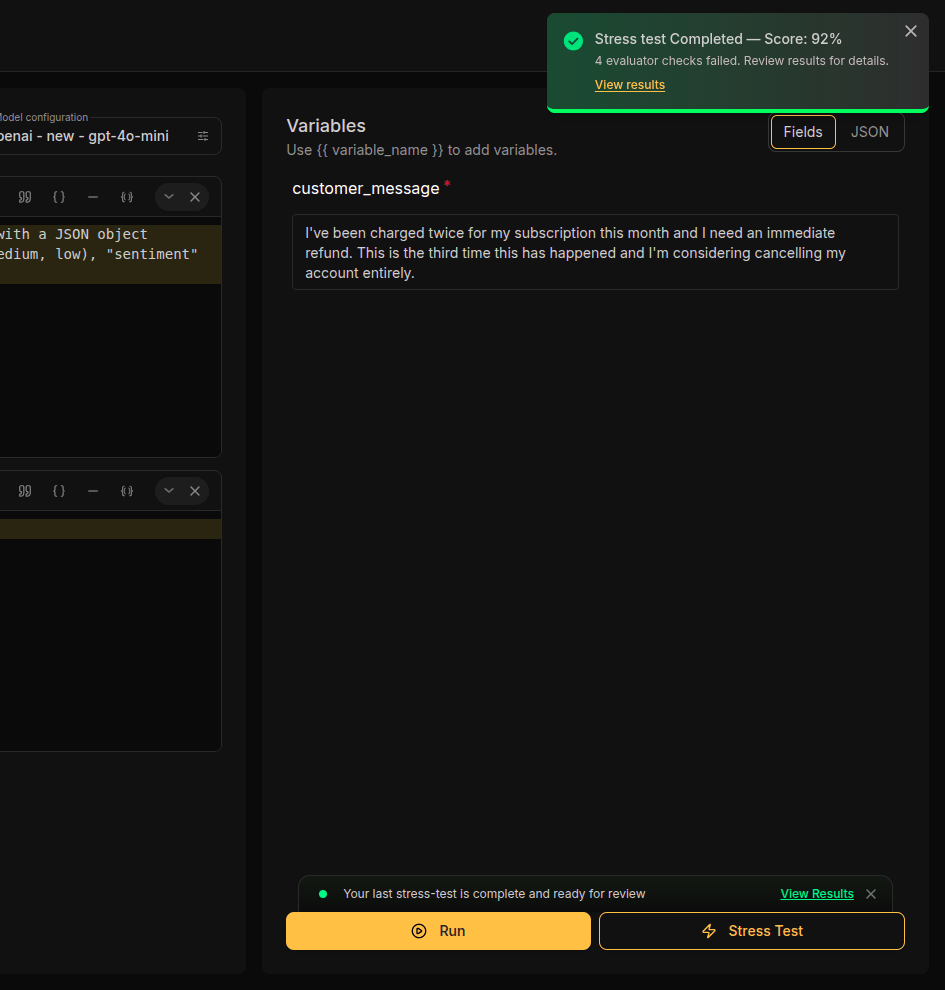Screen dimensions: 945x990
Task: Click the first message prompt text editor
Action: click(x=110, y=337)
